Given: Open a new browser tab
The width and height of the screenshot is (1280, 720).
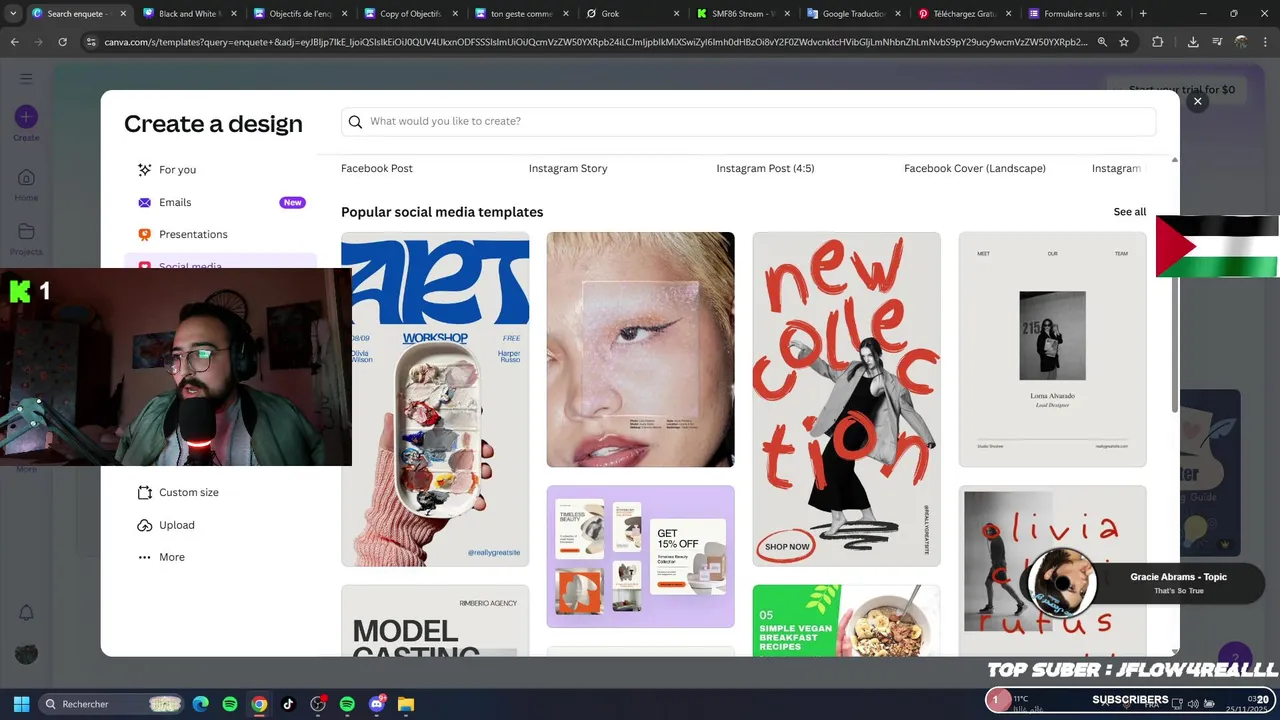Looking at the screenshot, I should [x=1143, y=14].
